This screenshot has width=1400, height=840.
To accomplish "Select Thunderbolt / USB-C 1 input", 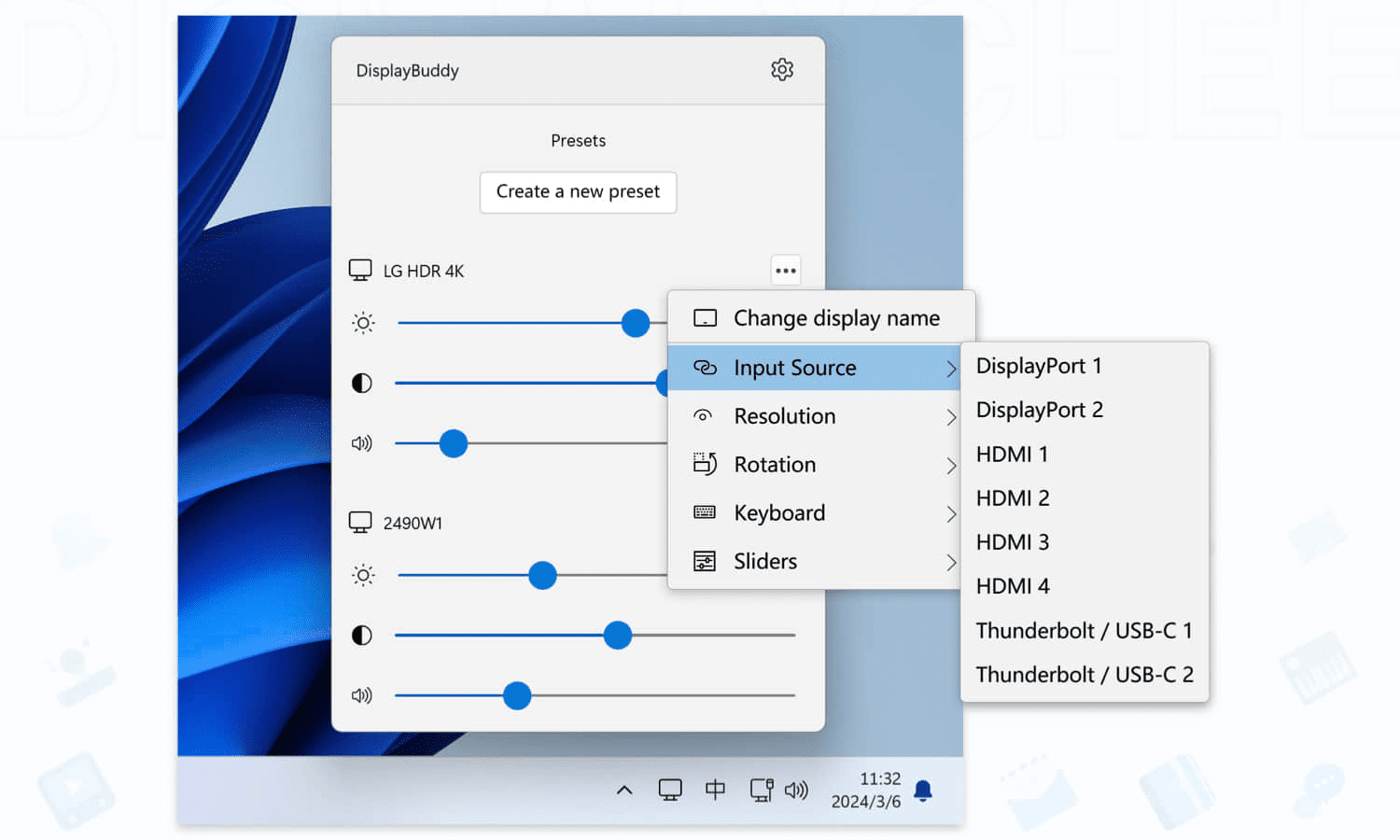I will coord(1084,630).
